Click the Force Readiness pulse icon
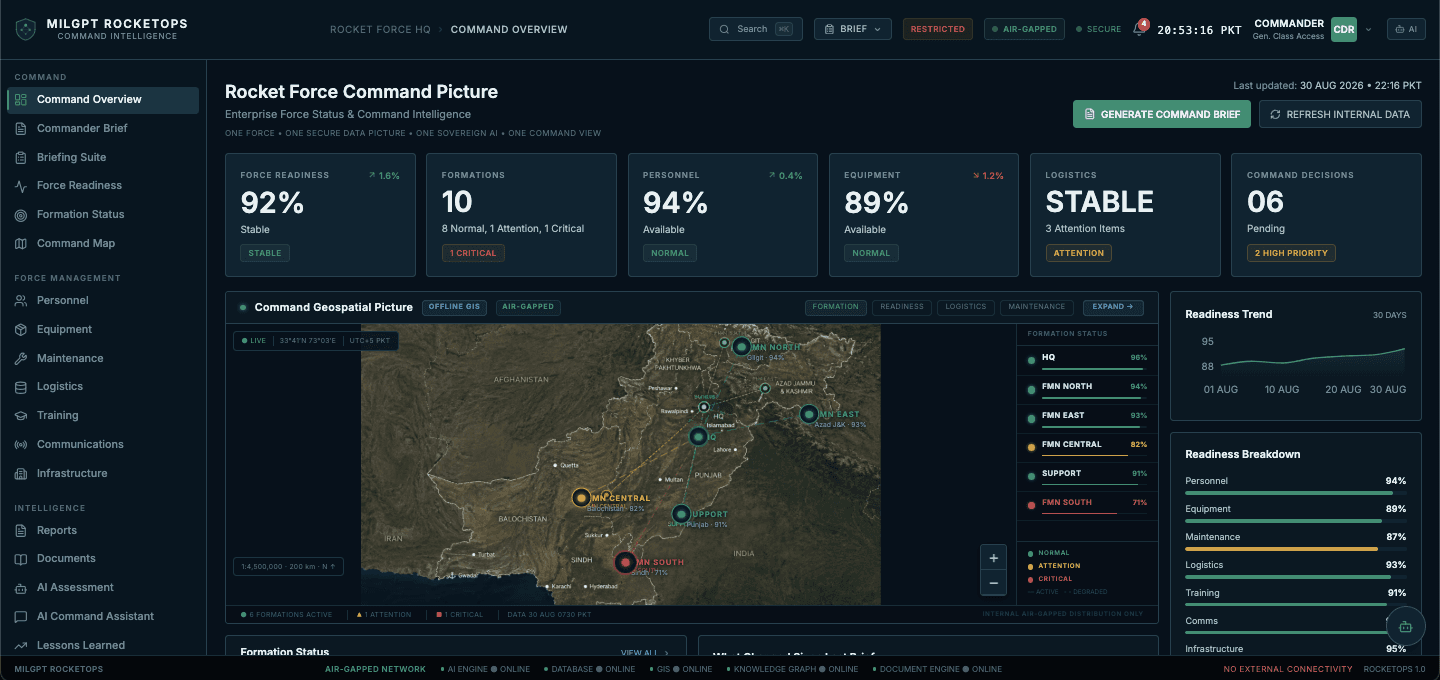1440x680 pixels. [x=21, y=186]
